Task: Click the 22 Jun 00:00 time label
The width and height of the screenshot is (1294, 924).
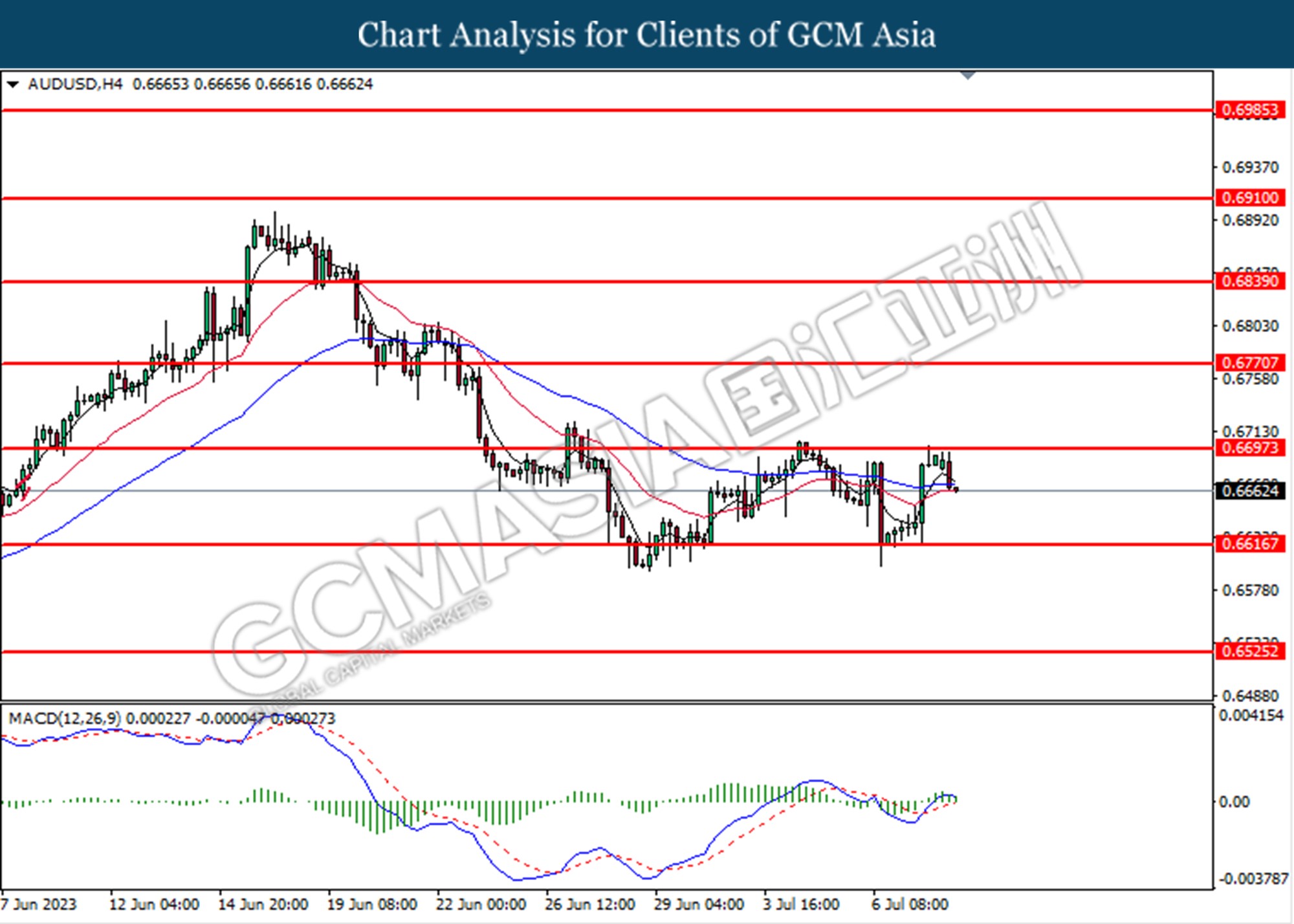Action: click(x=481, y=904)
